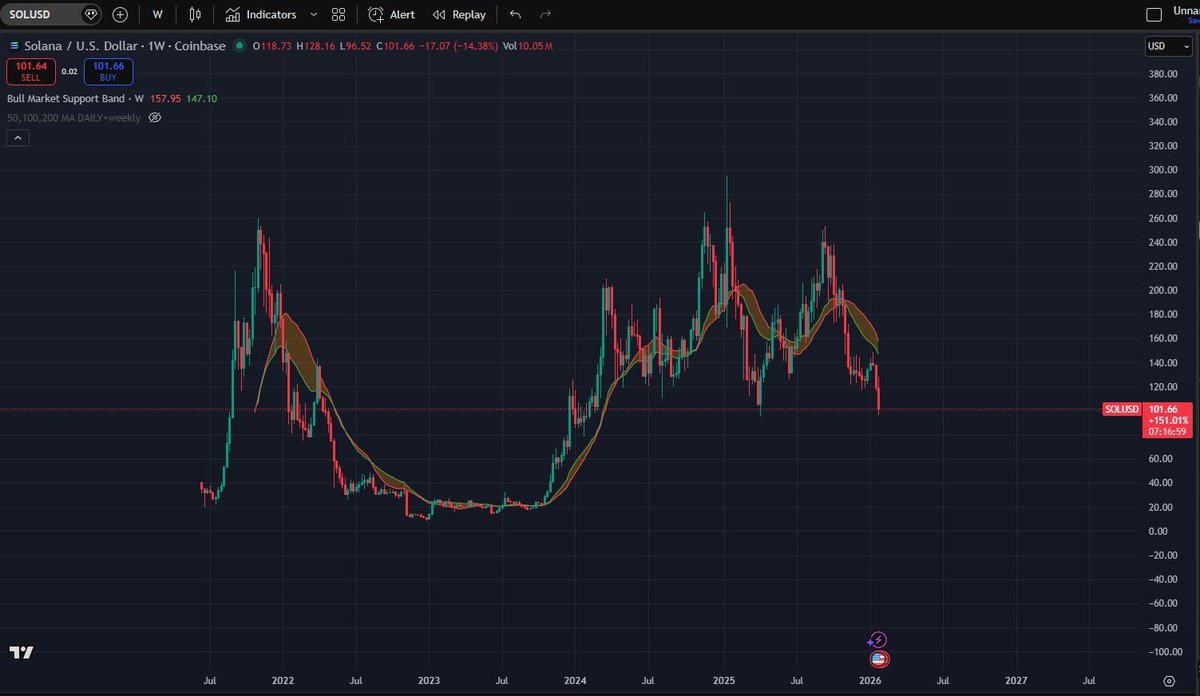Start bar Replay mode

pos(459,15)
